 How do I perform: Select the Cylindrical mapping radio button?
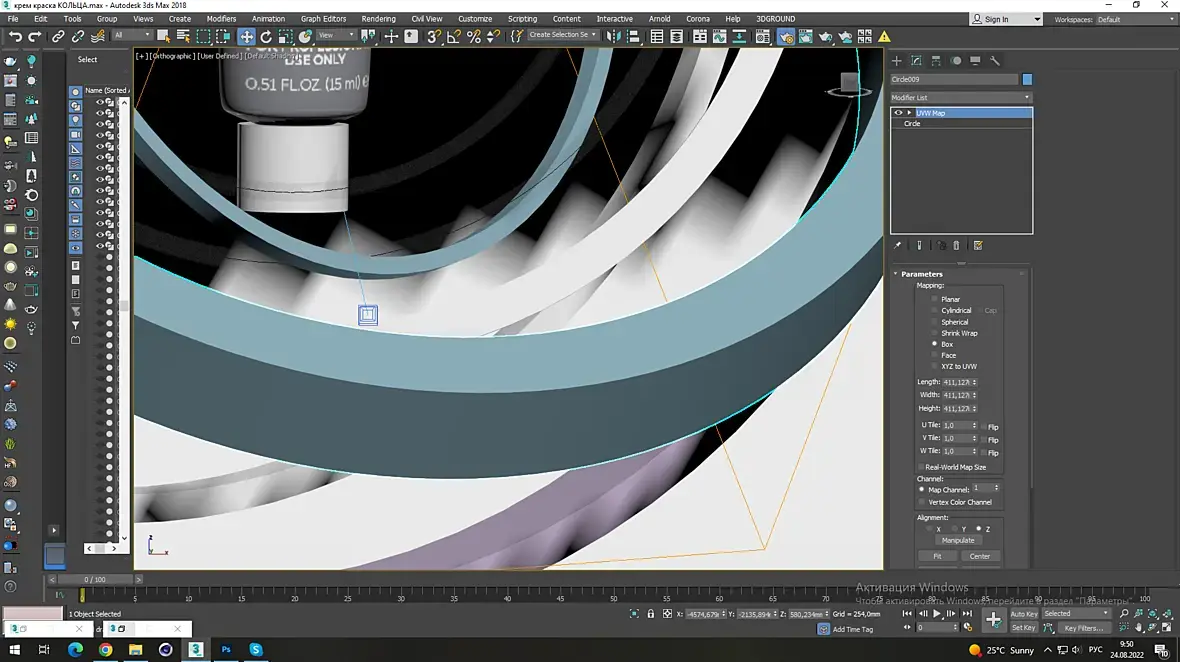click(x=935, y=311)
